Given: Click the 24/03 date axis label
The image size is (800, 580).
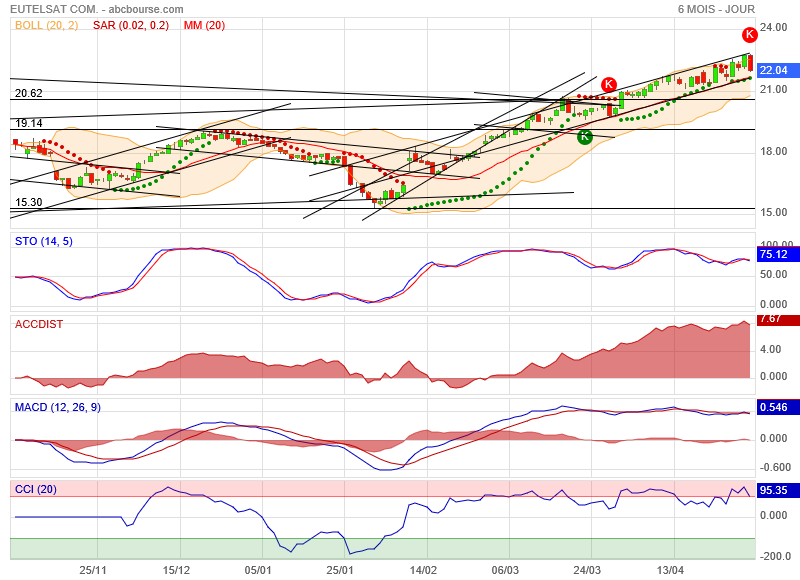Looking at the screenshot, I should [x=587, y=570].
